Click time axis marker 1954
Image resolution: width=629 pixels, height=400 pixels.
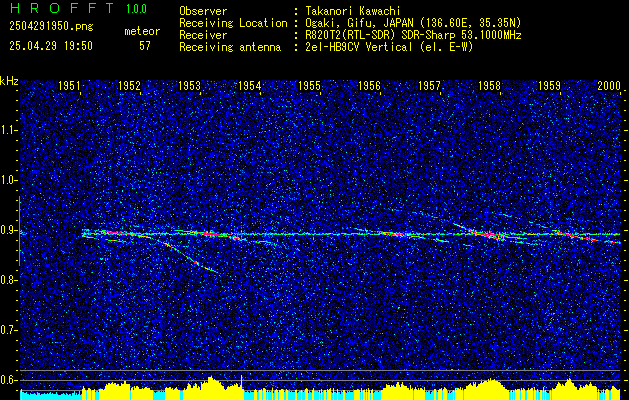click(250, 85)
